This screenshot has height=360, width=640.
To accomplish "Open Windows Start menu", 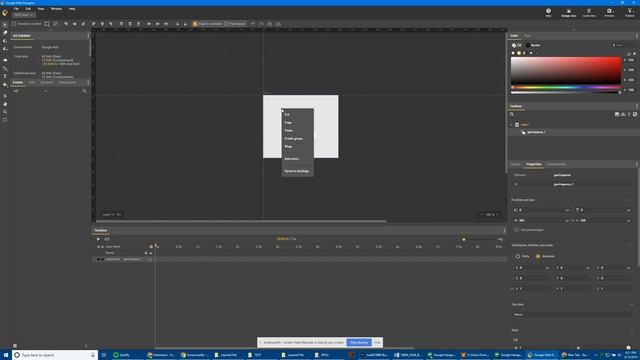I will click(x=6, y=355).
